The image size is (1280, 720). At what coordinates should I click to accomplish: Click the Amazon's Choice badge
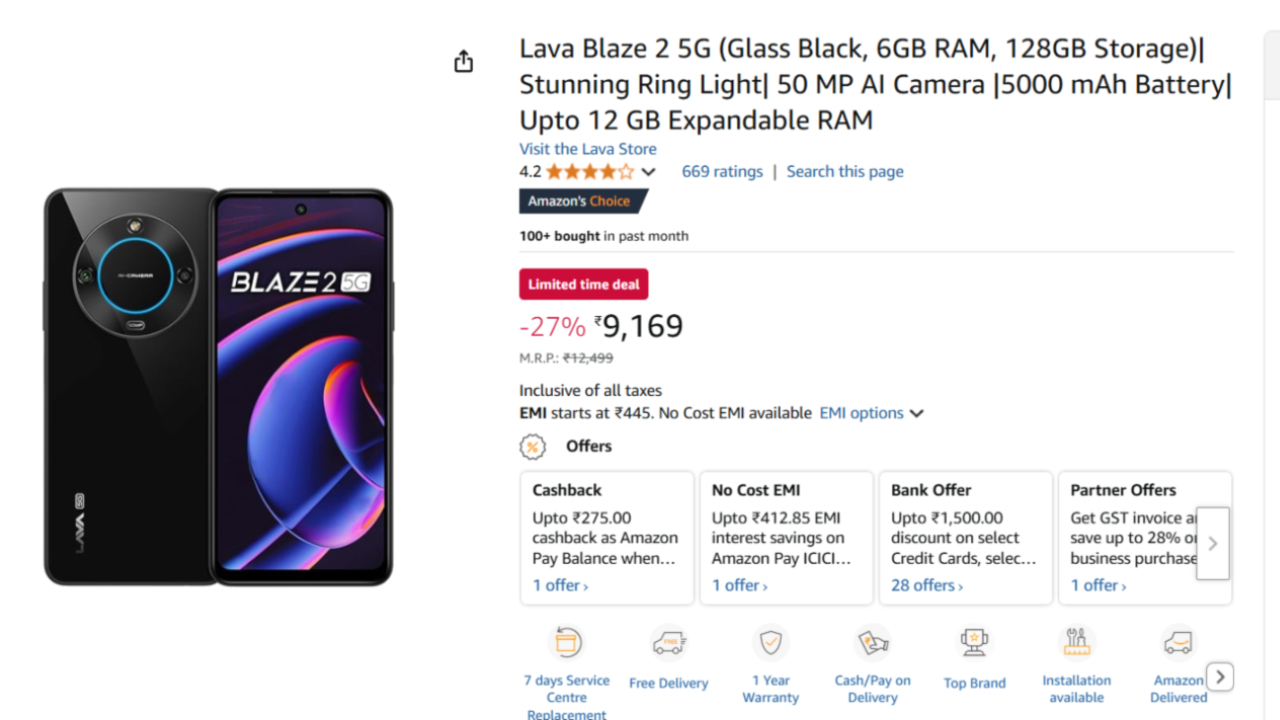pos(580,201)
